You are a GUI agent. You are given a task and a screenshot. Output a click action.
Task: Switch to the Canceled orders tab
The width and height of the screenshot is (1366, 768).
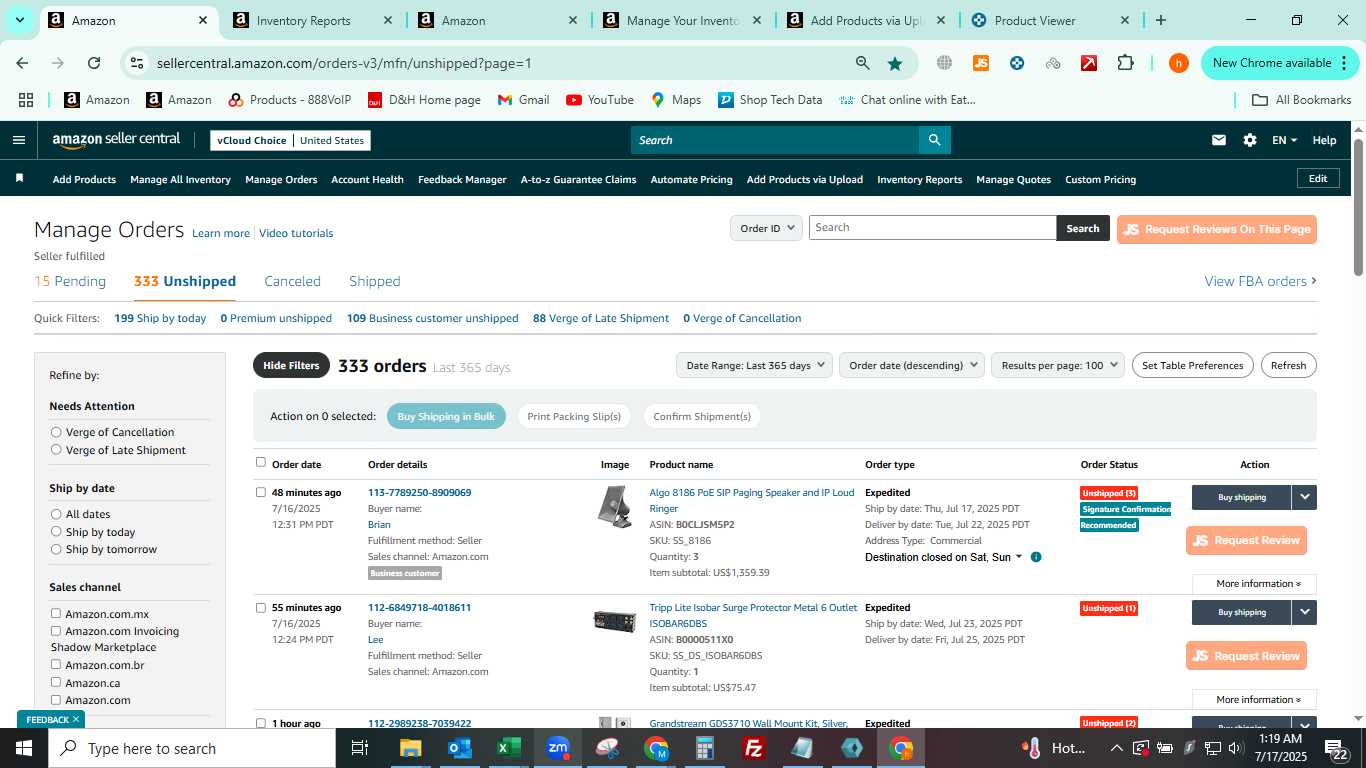(292, 281)
